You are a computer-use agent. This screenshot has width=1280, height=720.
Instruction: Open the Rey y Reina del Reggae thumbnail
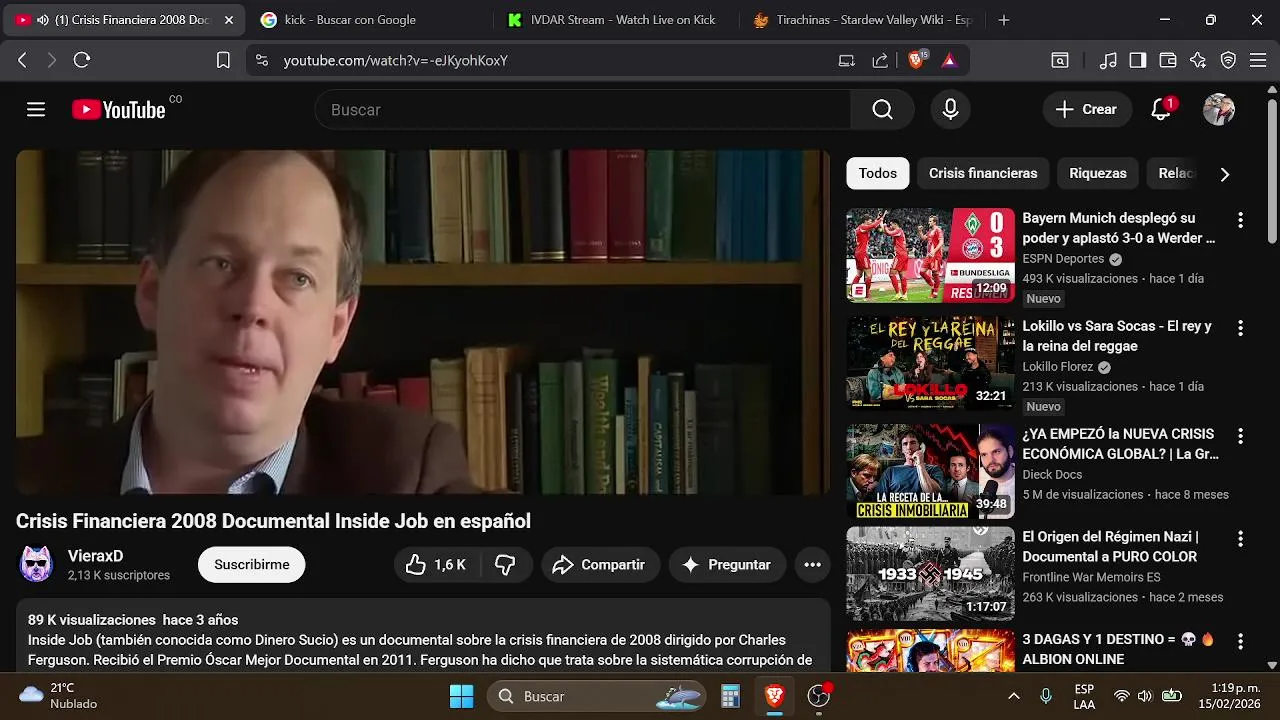click(x=930, y=363)
